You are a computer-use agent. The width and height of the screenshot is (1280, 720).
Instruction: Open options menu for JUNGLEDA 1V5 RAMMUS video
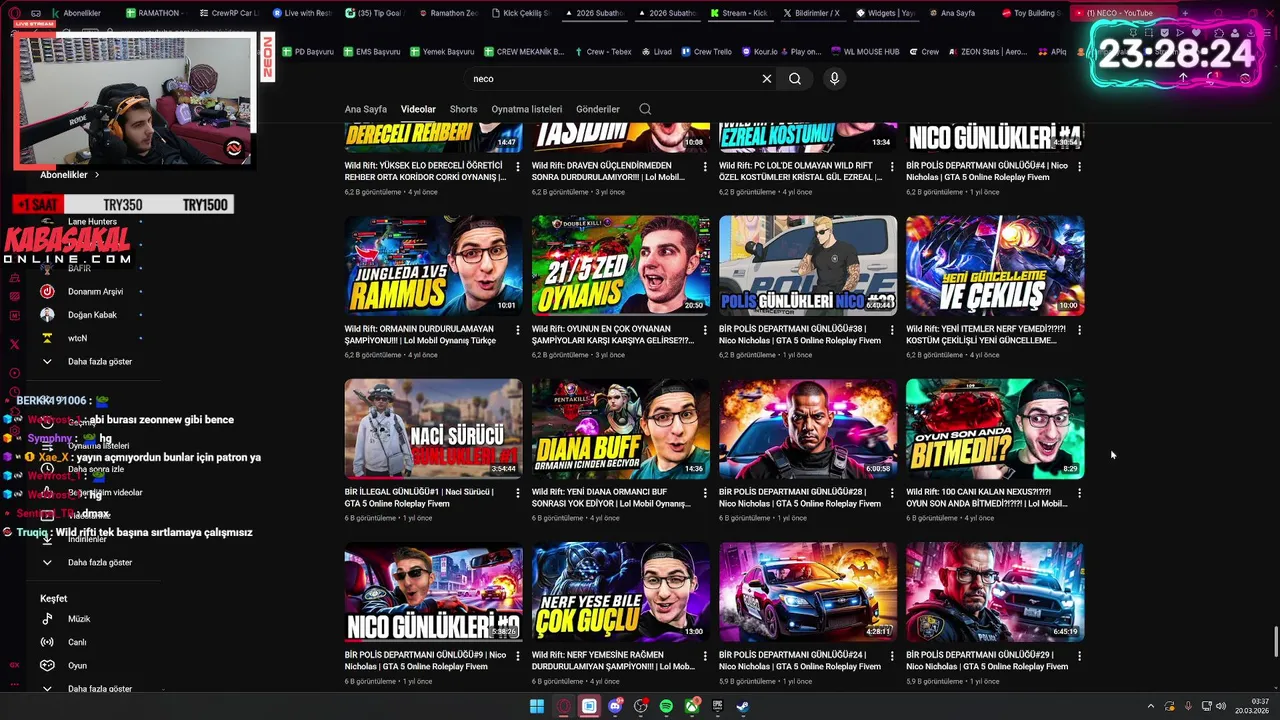[518, 329]
